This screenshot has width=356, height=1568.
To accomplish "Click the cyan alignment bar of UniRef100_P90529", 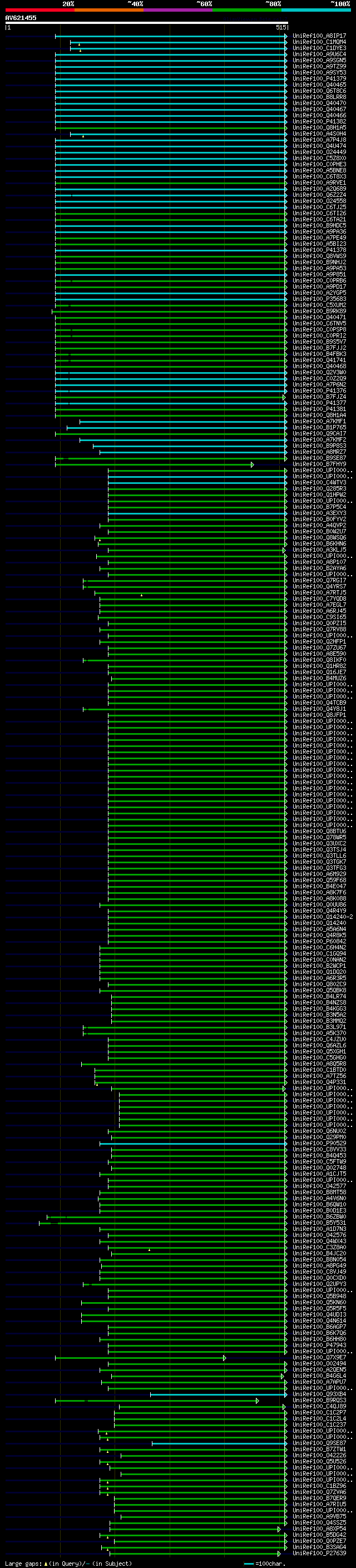I will pyautogui.click(x=193, y=1143).
